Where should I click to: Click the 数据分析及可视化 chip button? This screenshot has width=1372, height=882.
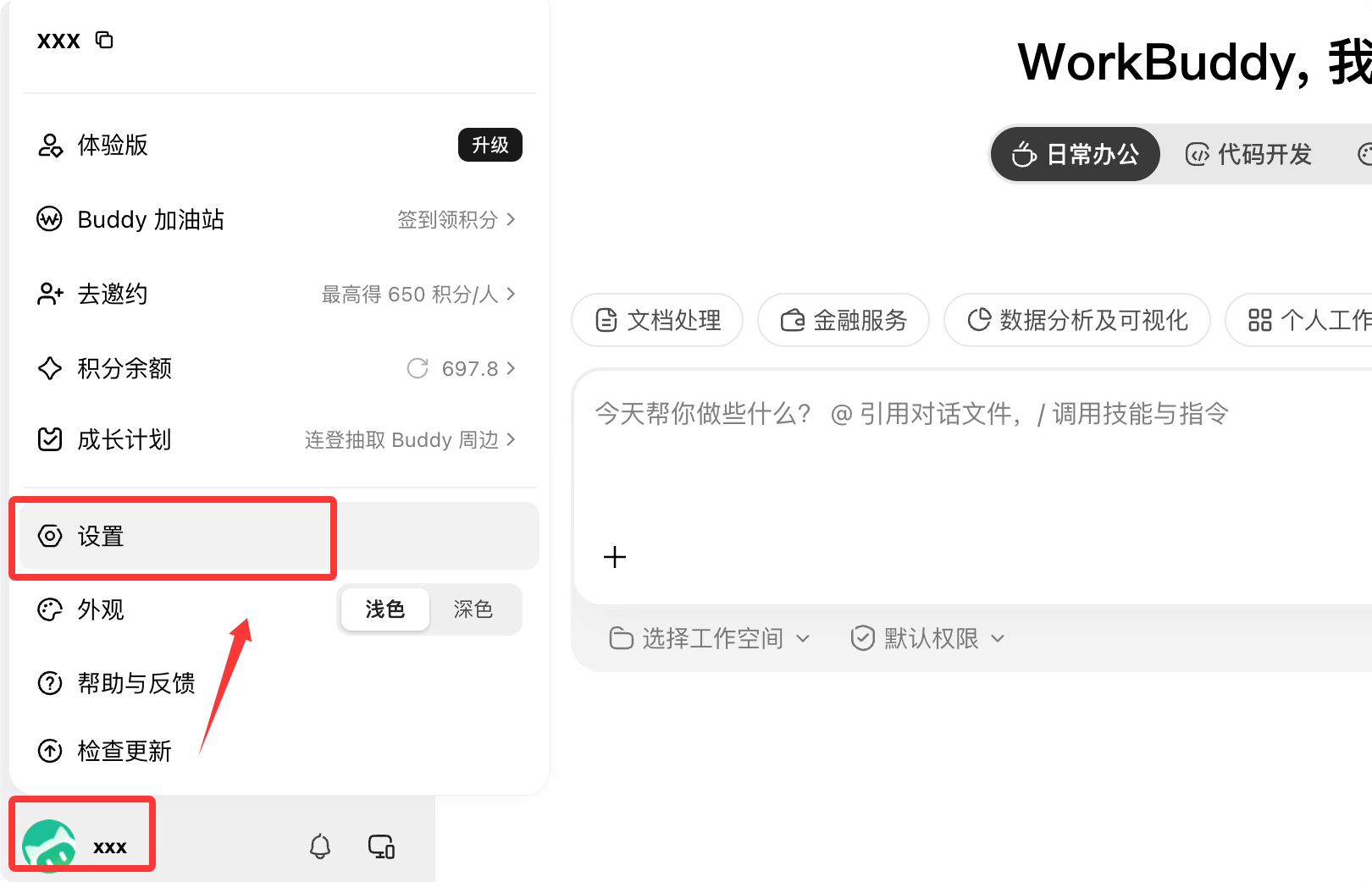1077,320
